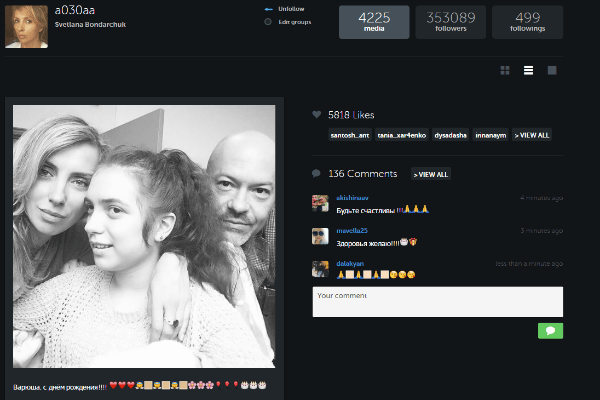The height and width of the screenshot is (400, 600).
Task: View all likes
Action: point(532,135)
